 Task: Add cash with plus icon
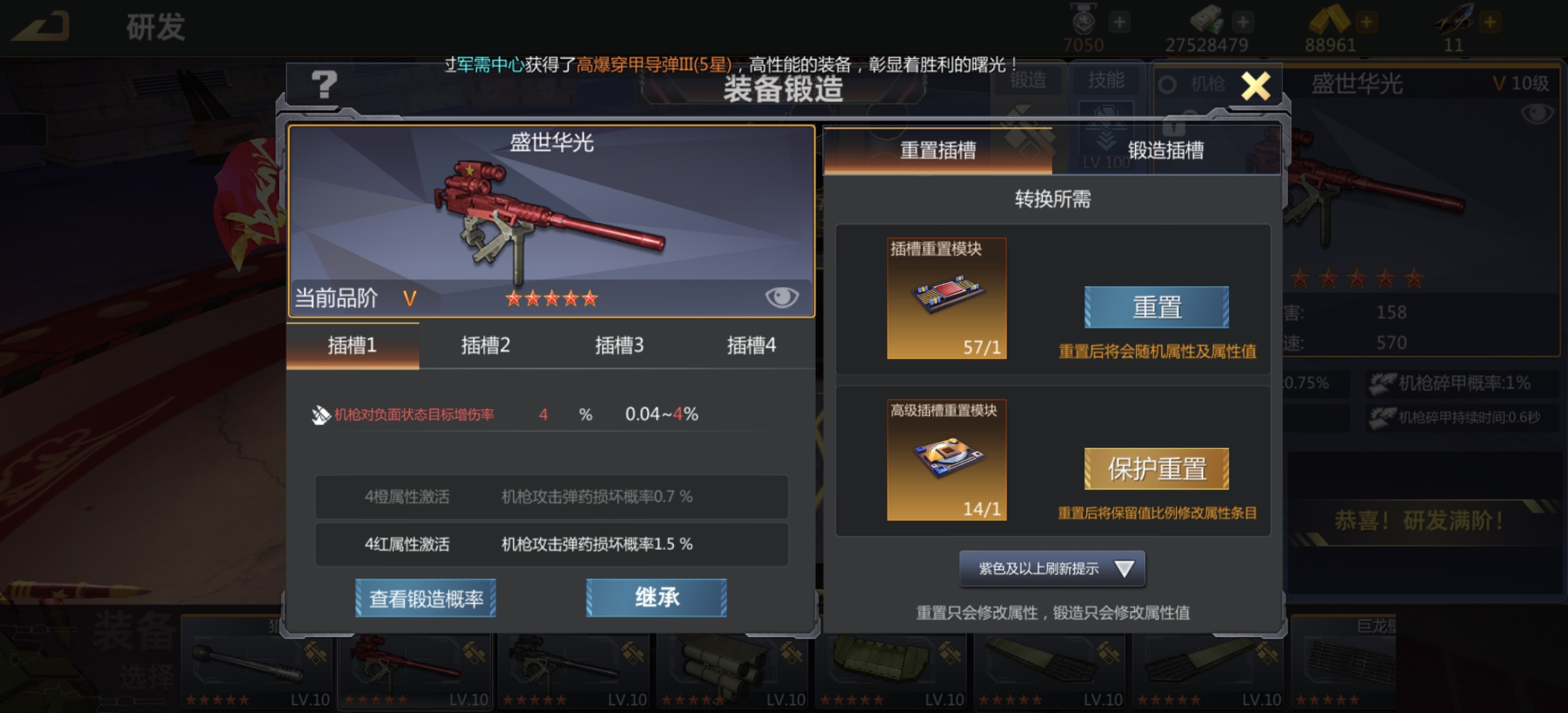click(1243, 22)
